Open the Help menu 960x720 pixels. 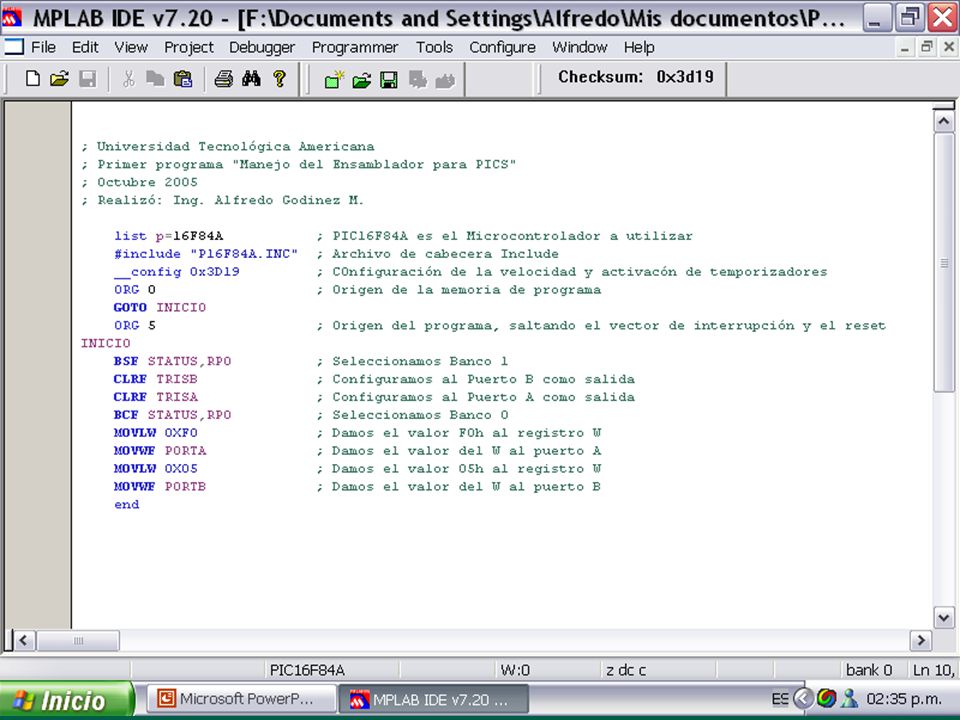pyautogui.click(x=639, y=47)
